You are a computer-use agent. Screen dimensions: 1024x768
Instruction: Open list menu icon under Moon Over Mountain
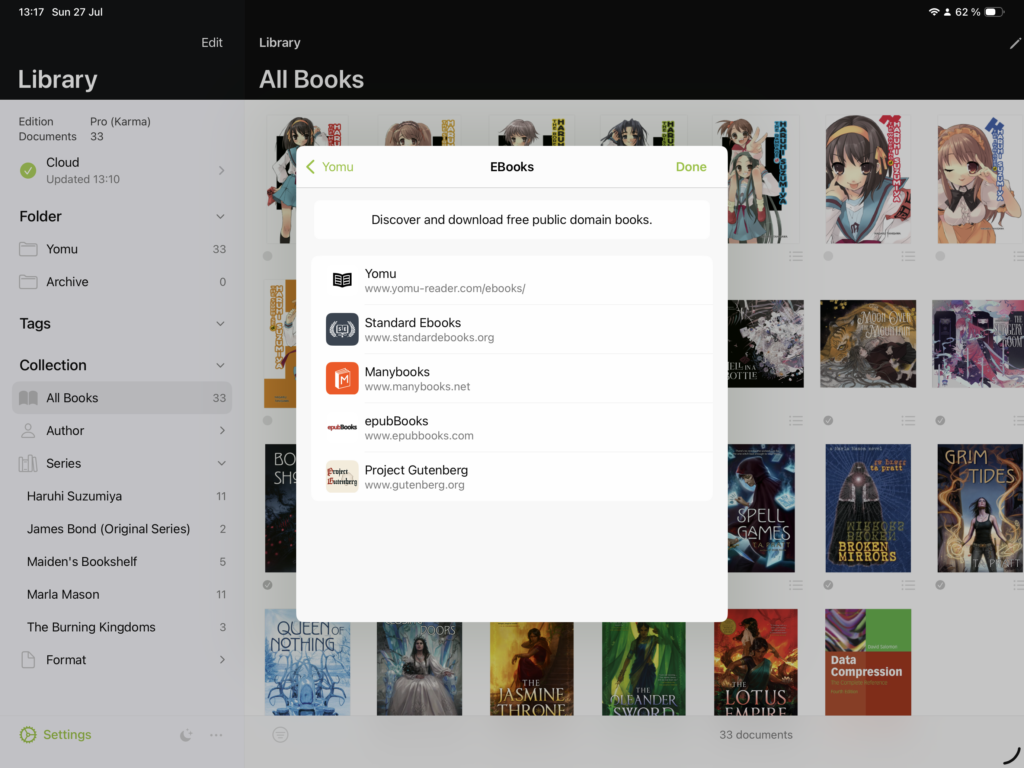908,421
